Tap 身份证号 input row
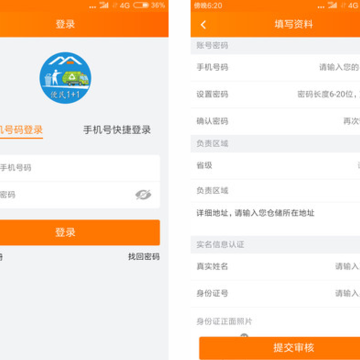The height and width of the screenshot is (360, 360). coord(275,293)
